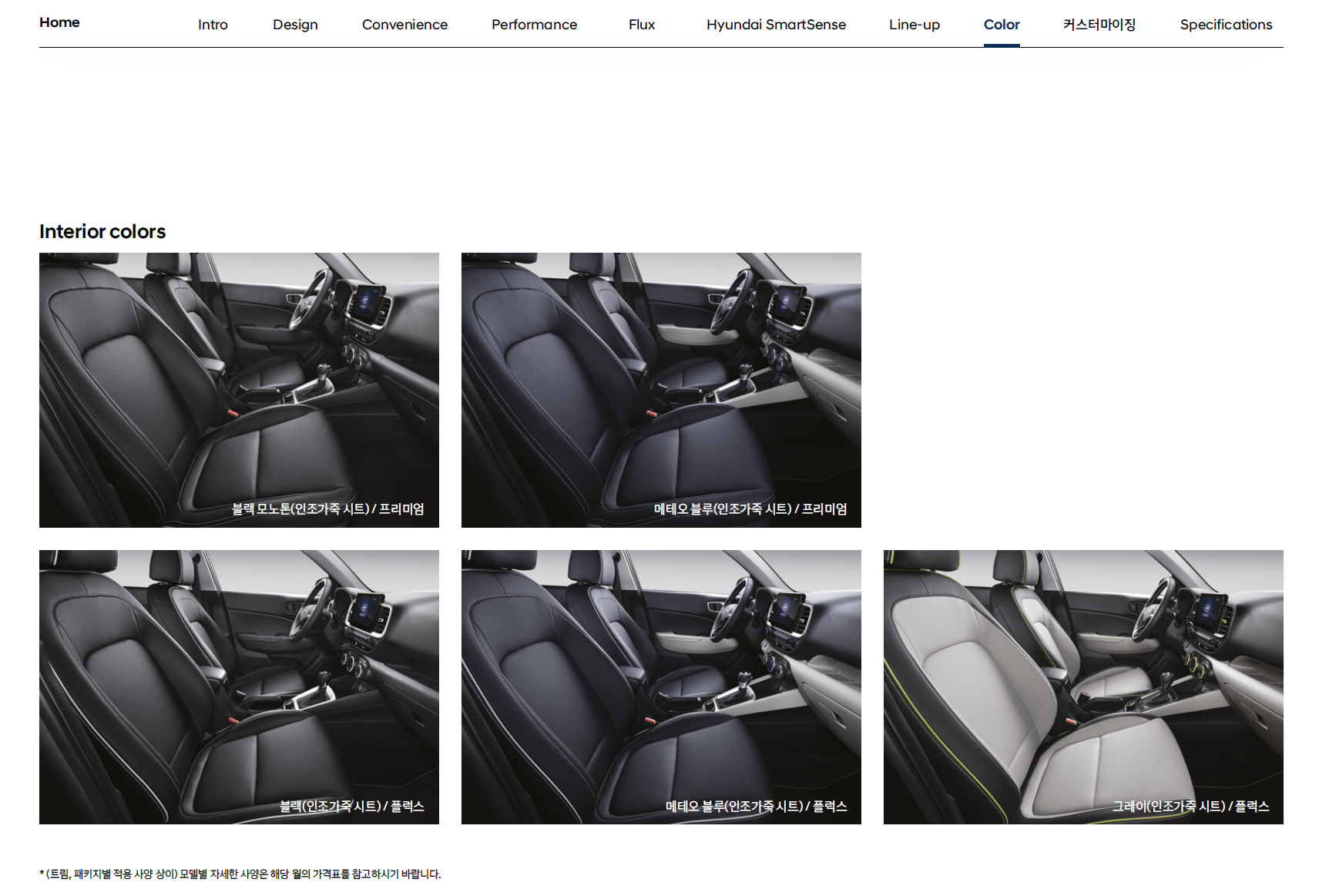The height and width of the screenshot is (896, 1319).
Task: Switch to the Line-up tab
Action: pos(915,25)
